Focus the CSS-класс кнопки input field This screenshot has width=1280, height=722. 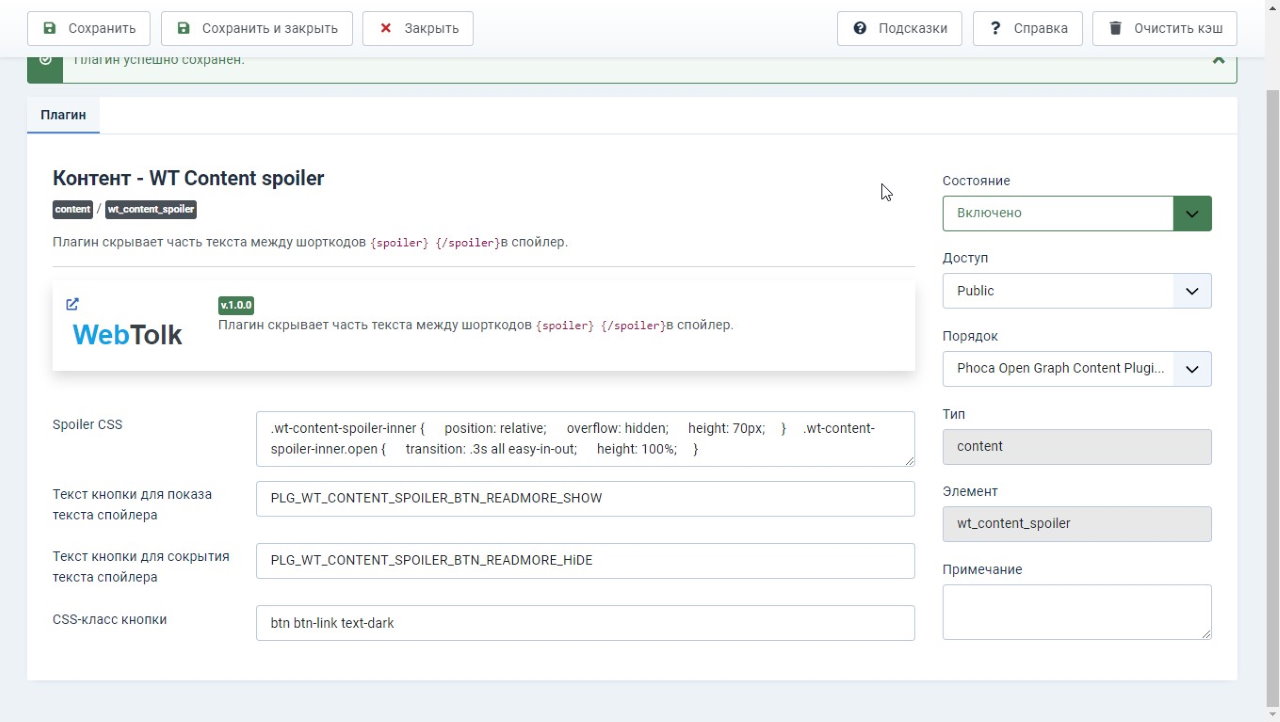pyautogui.click(x=585, y=623)
